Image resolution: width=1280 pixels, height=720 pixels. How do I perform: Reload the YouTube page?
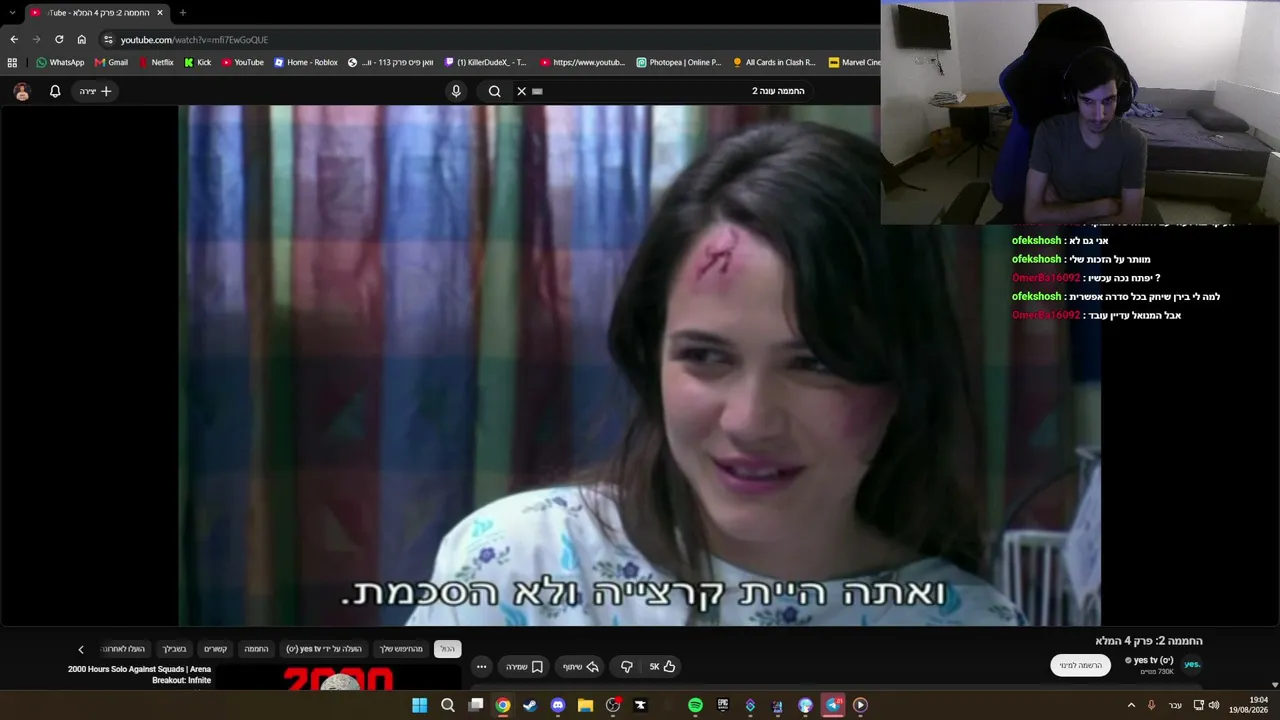[59, 40]
